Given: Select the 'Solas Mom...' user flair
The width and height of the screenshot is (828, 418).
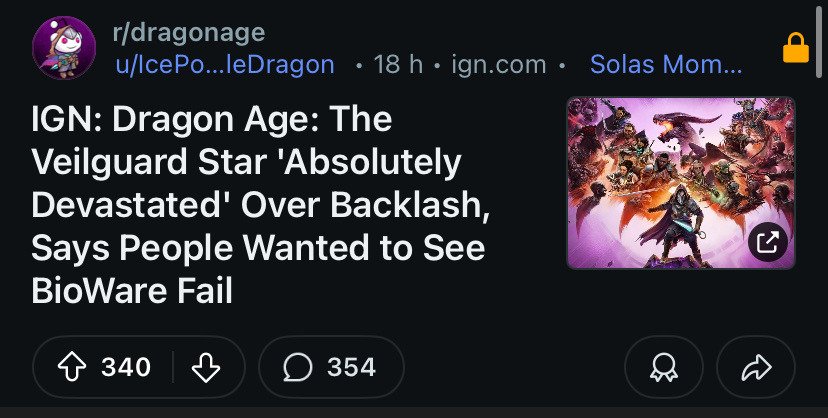Looking at the screenshot, I should (666, 65).
